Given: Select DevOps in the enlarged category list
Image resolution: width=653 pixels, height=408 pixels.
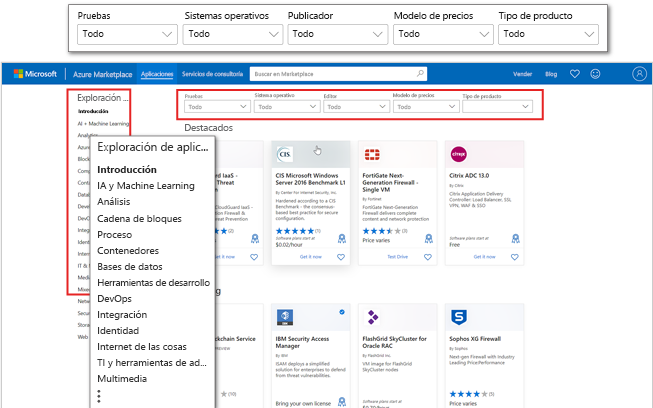Looking at the screenshot, I should (x=115, y=299).
